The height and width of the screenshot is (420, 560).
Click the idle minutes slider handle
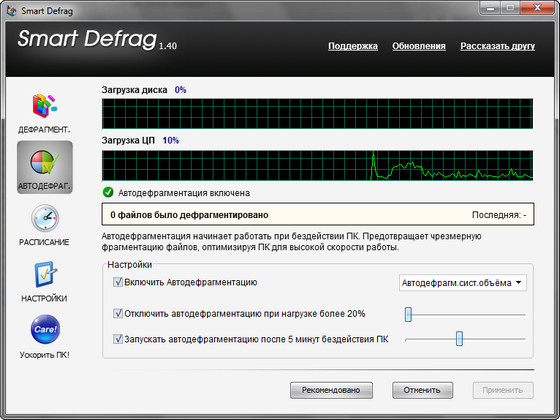pyautogui.click(x=459, y=338)
